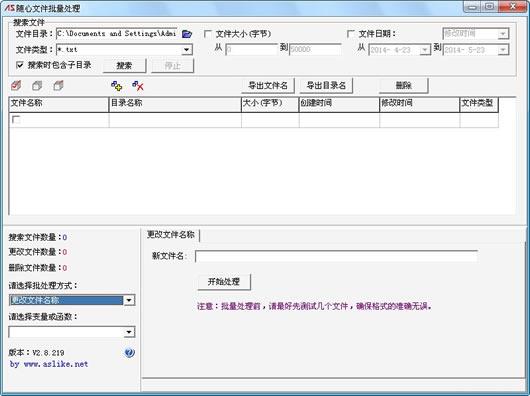Minimize the 随心文件批量处理 window
This screenshot has height=396, width=530.
(x=473, y=7)
